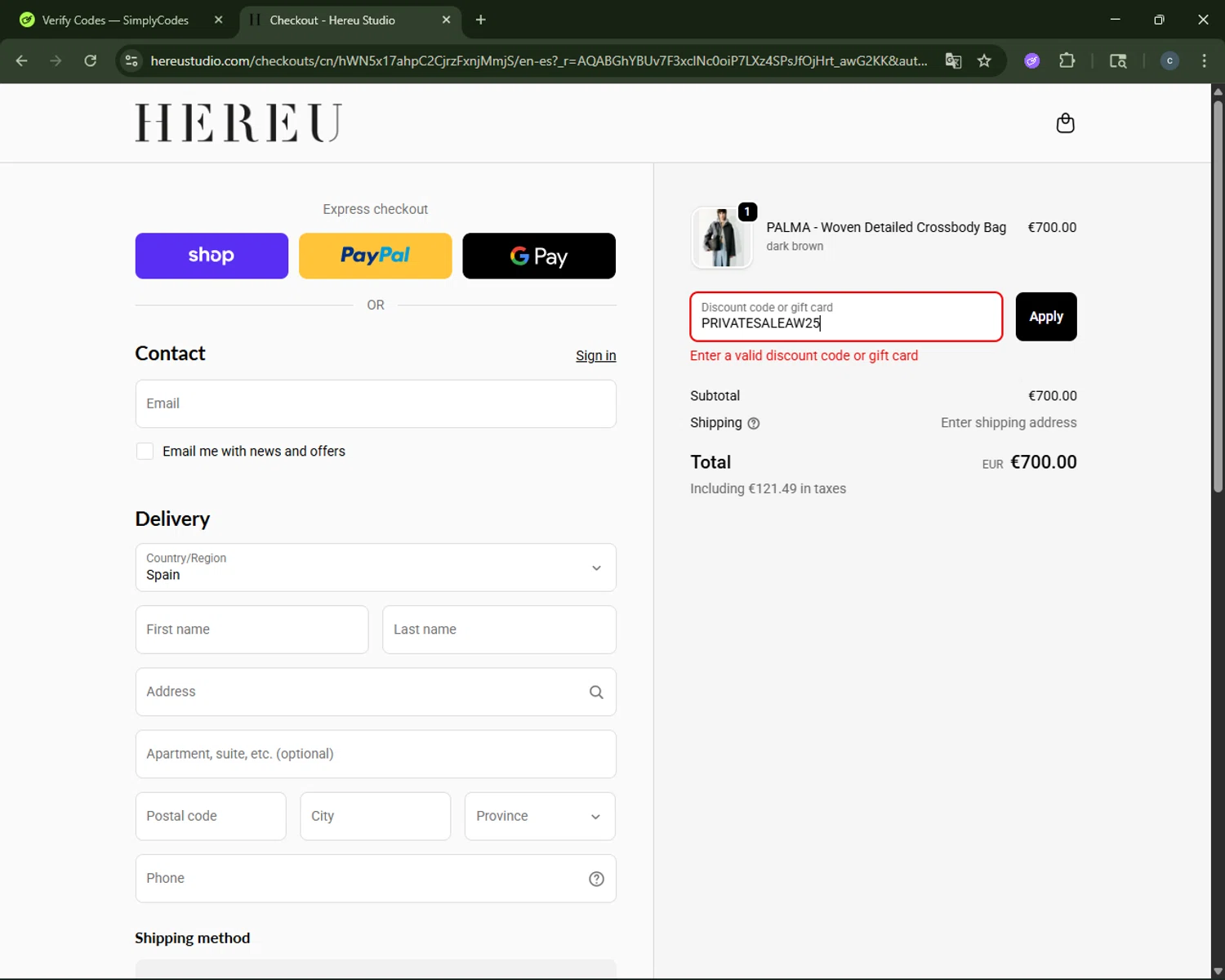Image resolution: width=1225 pixels, height=980 pixels.
Task: Tick Email me with news and offers
Action: pos(145,451)
